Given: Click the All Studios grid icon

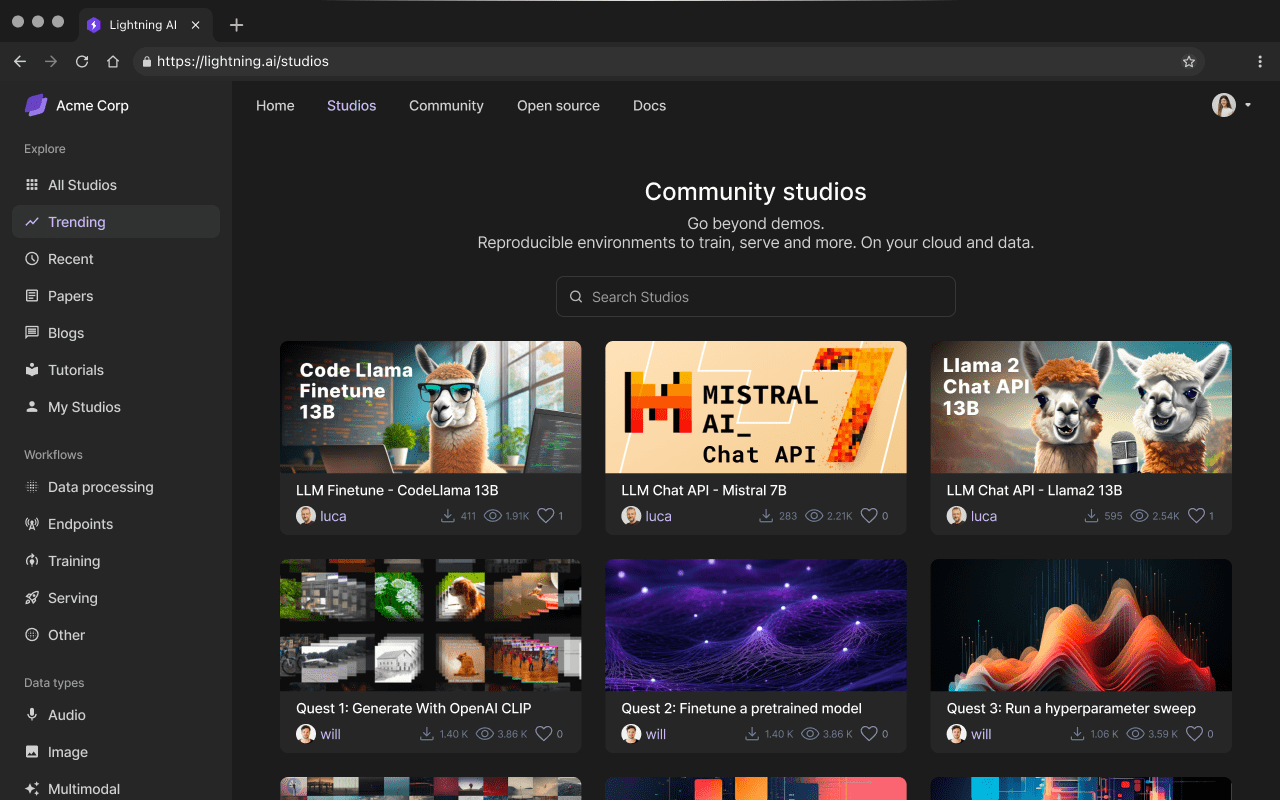Looking at the screenshot, I should pos(32,185).
